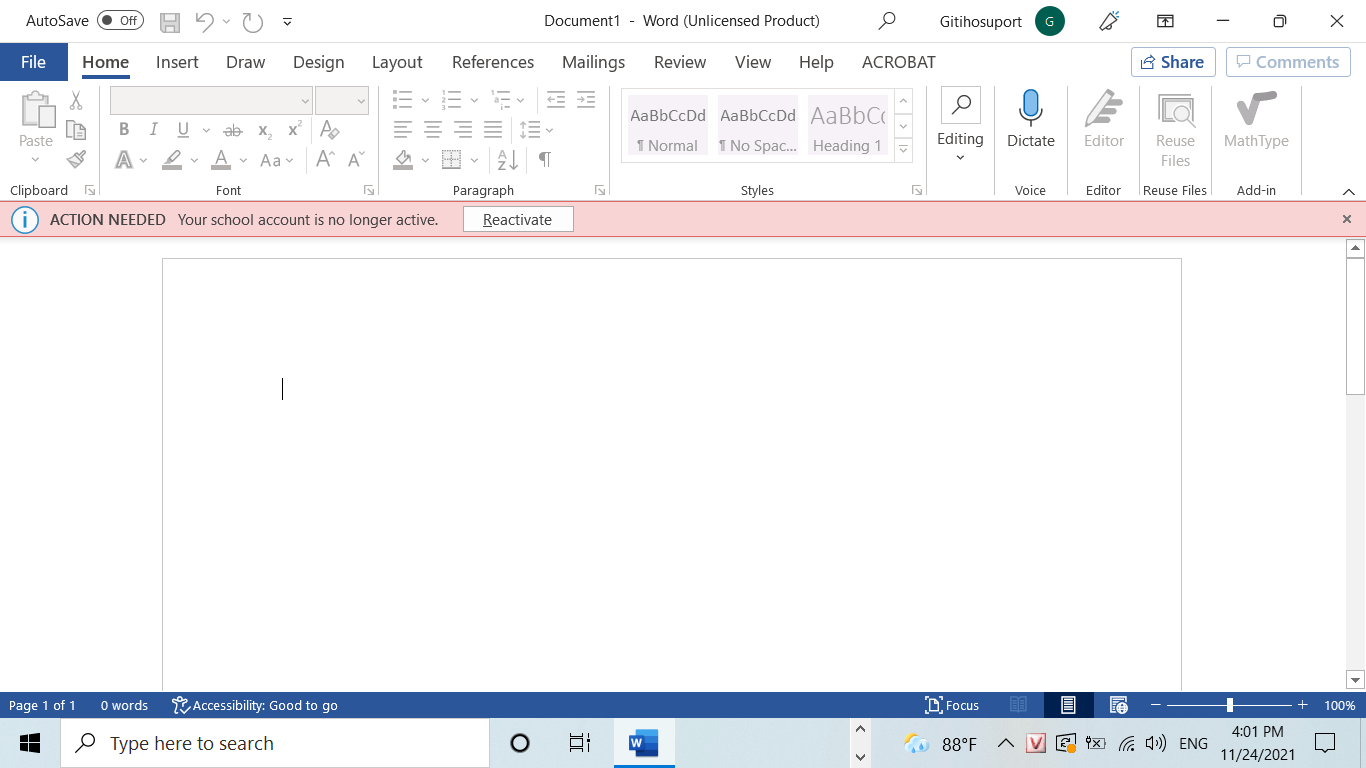Expand underline style dropdown arrow
The height and width of the screenshot is (768, 1366).
coord(206,130)
